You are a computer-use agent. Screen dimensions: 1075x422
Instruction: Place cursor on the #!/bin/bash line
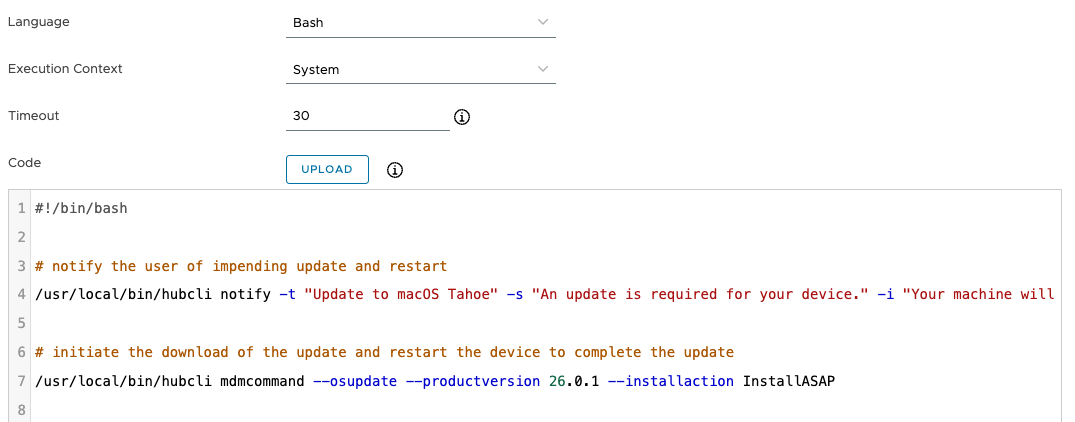[81, 209]
